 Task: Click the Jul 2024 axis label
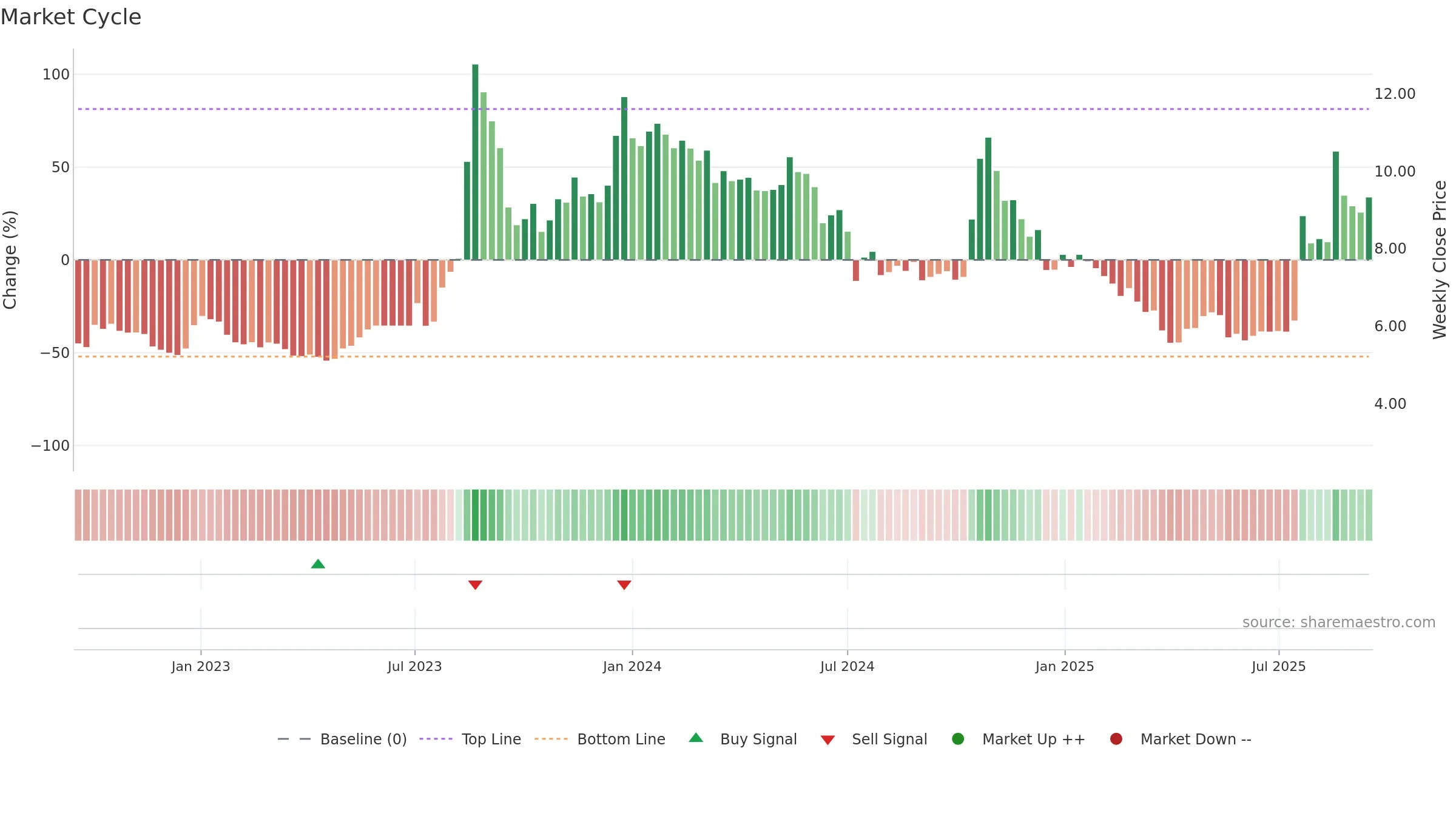[x=848, y=667]
